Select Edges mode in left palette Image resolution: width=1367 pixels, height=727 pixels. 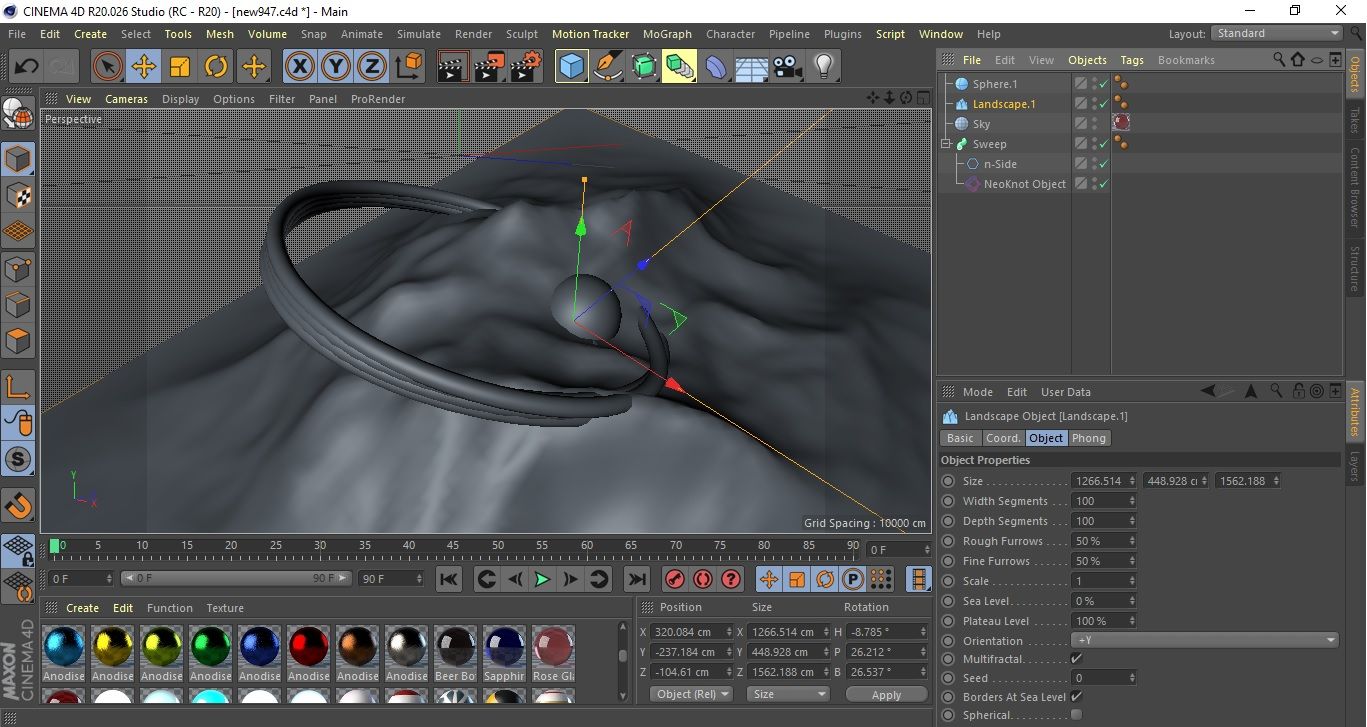18,304
